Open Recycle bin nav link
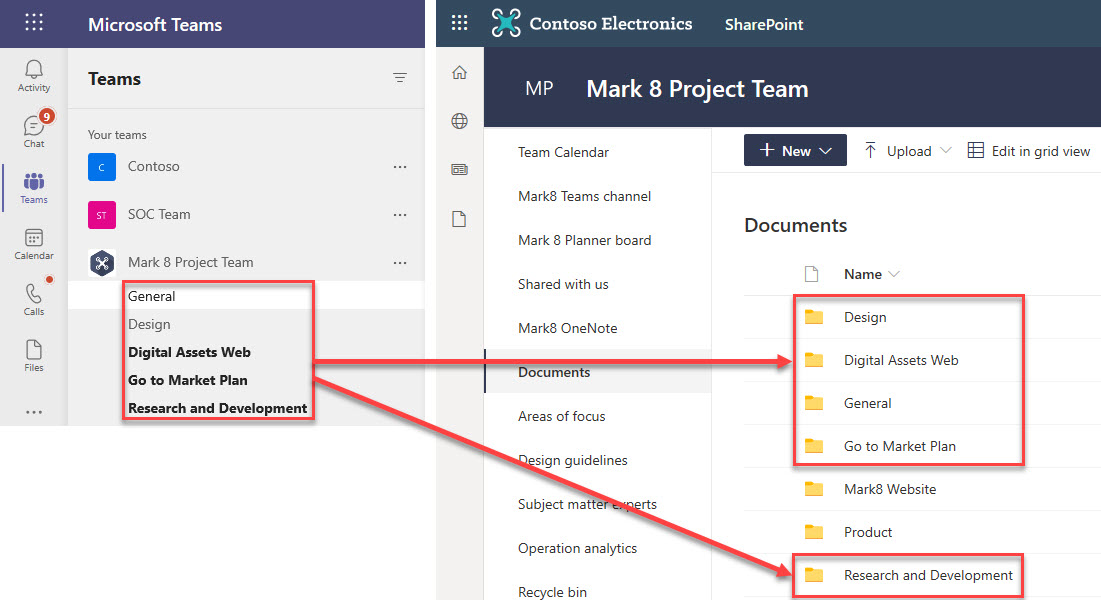 tap(553, 592)
